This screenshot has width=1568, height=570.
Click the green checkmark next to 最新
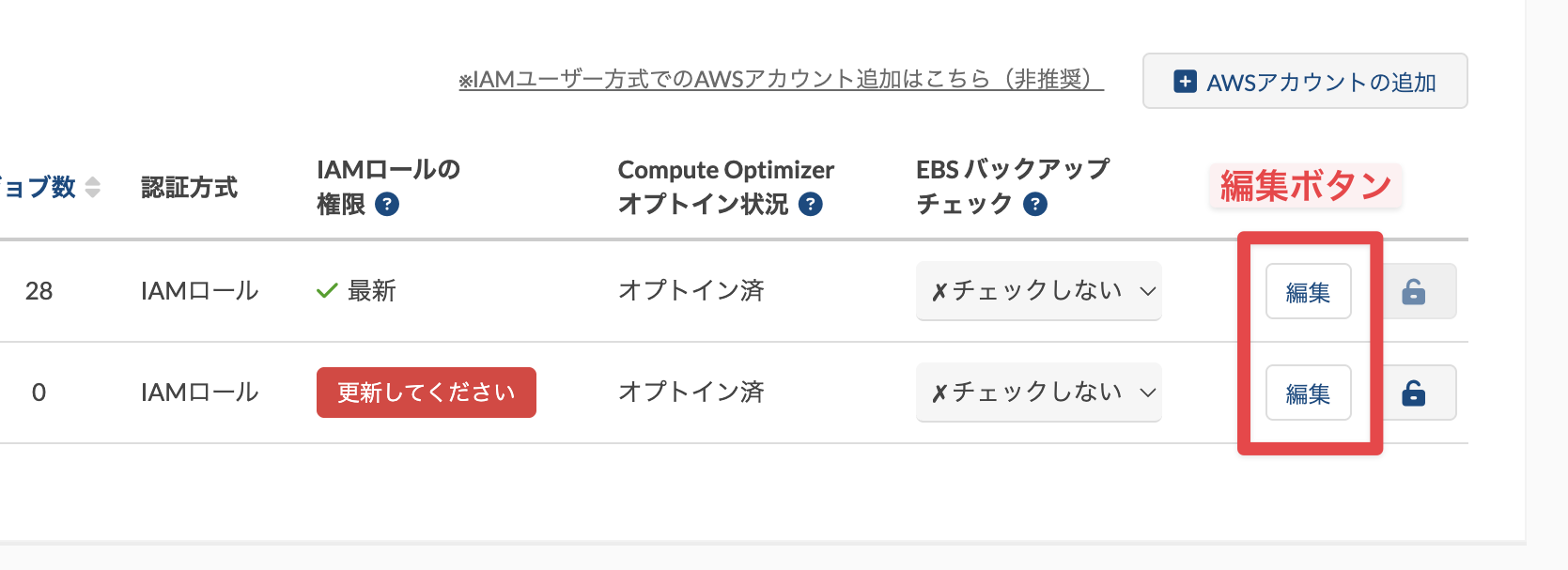pos(327,291)
